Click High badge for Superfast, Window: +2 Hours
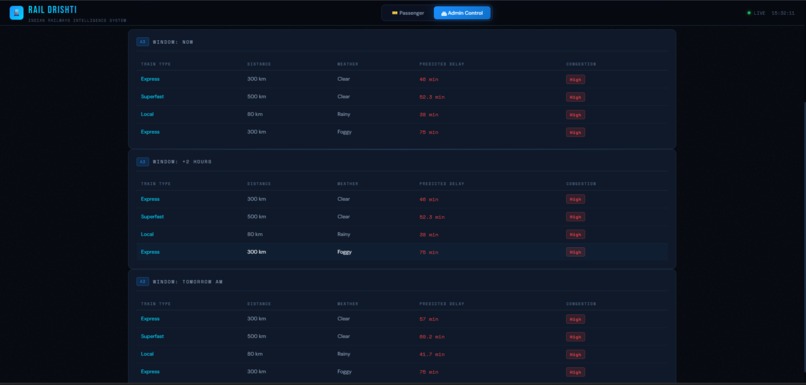The width and height of the screenshot is (806, 385). tap(575, 217)
